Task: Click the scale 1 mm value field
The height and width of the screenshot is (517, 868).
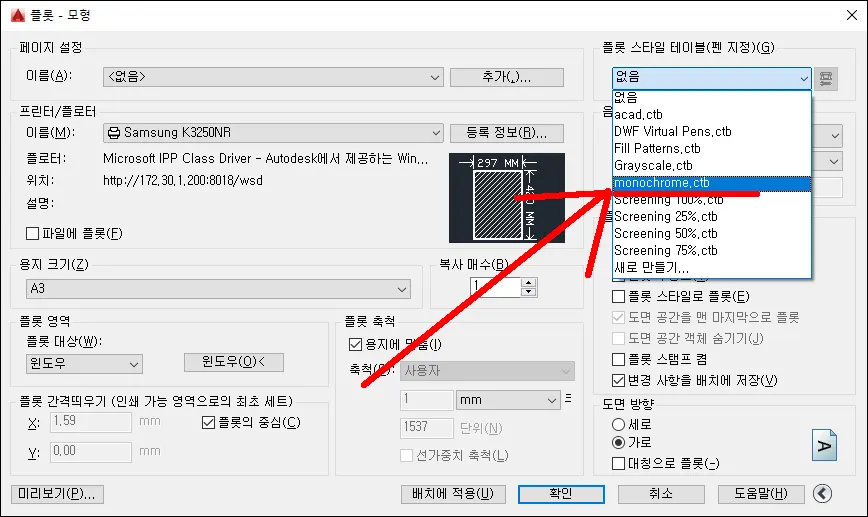Action: pos(426,400)
